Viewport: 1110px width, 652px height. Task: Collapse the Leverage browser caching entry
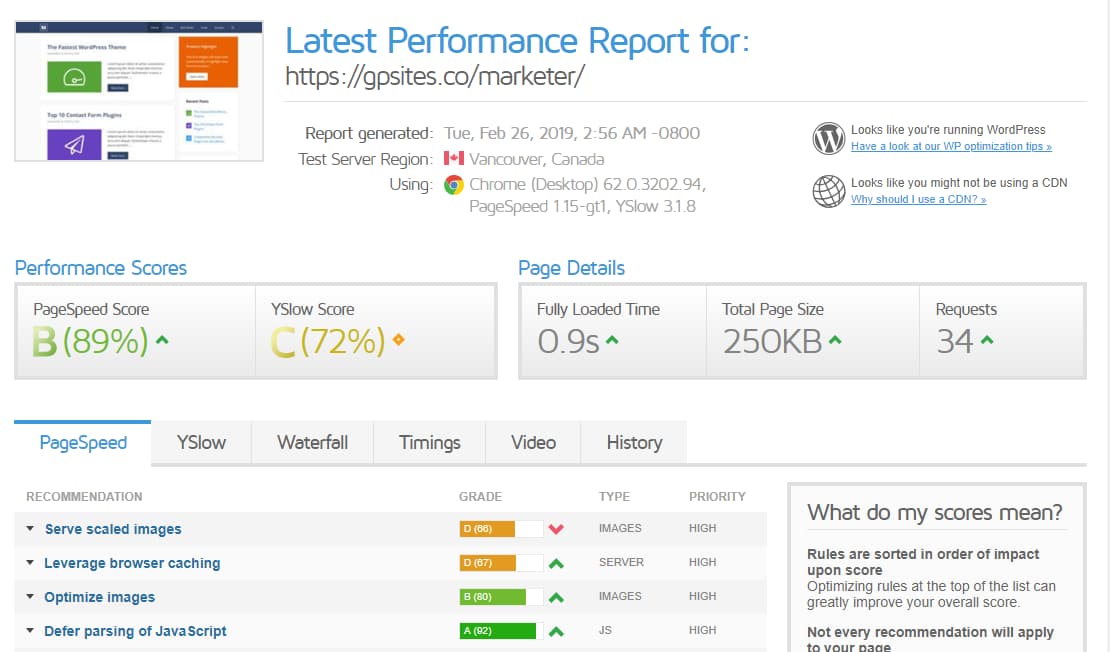point(131,563)
